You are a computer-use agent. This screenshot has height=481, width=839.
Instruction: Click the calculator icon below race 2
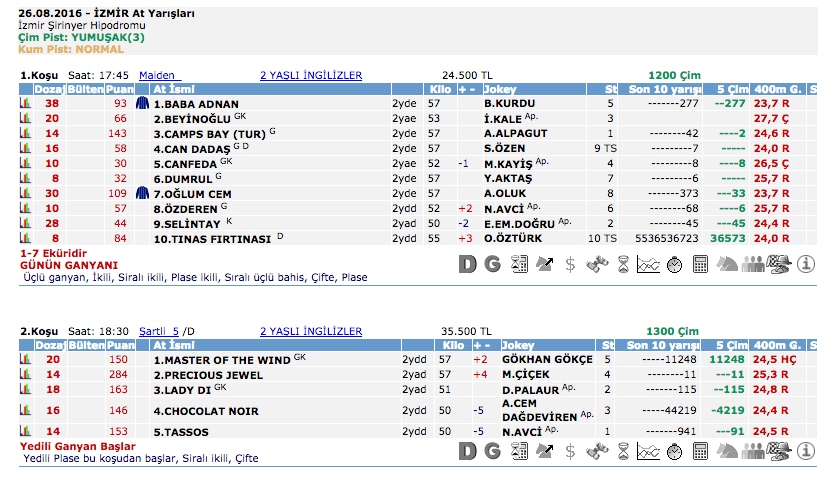(700, 451)
